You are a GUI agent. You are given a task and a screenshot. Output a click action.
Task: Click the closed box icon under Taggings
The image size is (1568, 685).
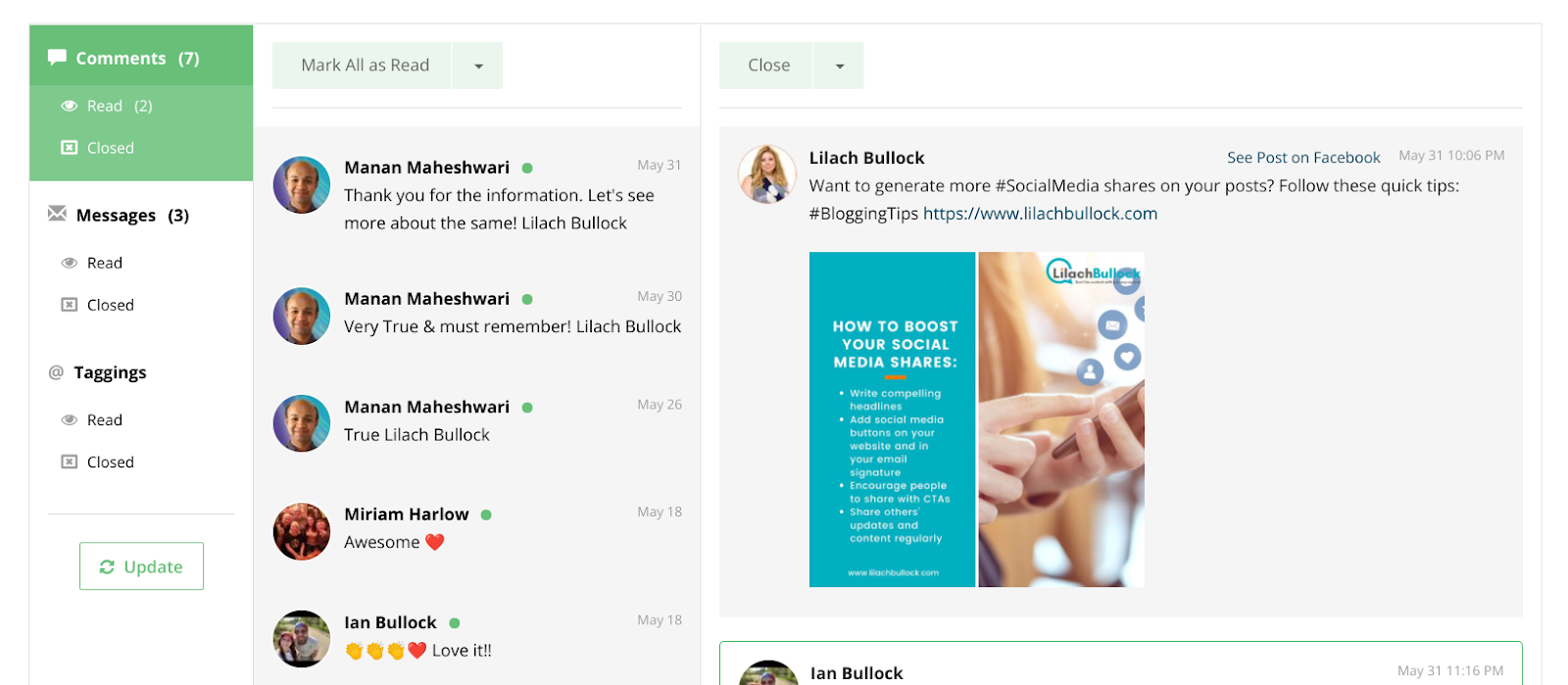70,462
